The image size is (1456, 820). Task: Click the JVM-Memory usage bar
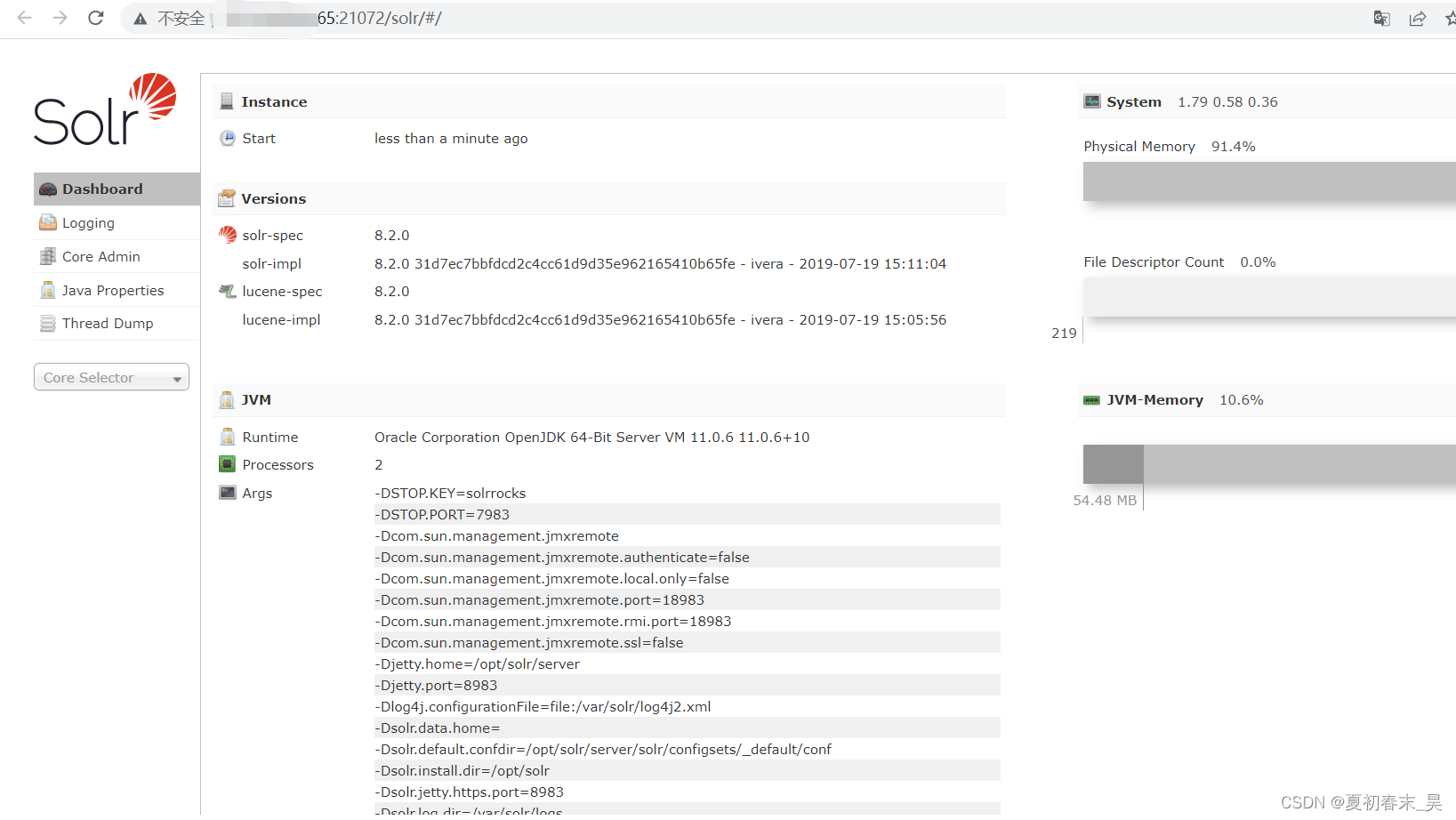1269,464
